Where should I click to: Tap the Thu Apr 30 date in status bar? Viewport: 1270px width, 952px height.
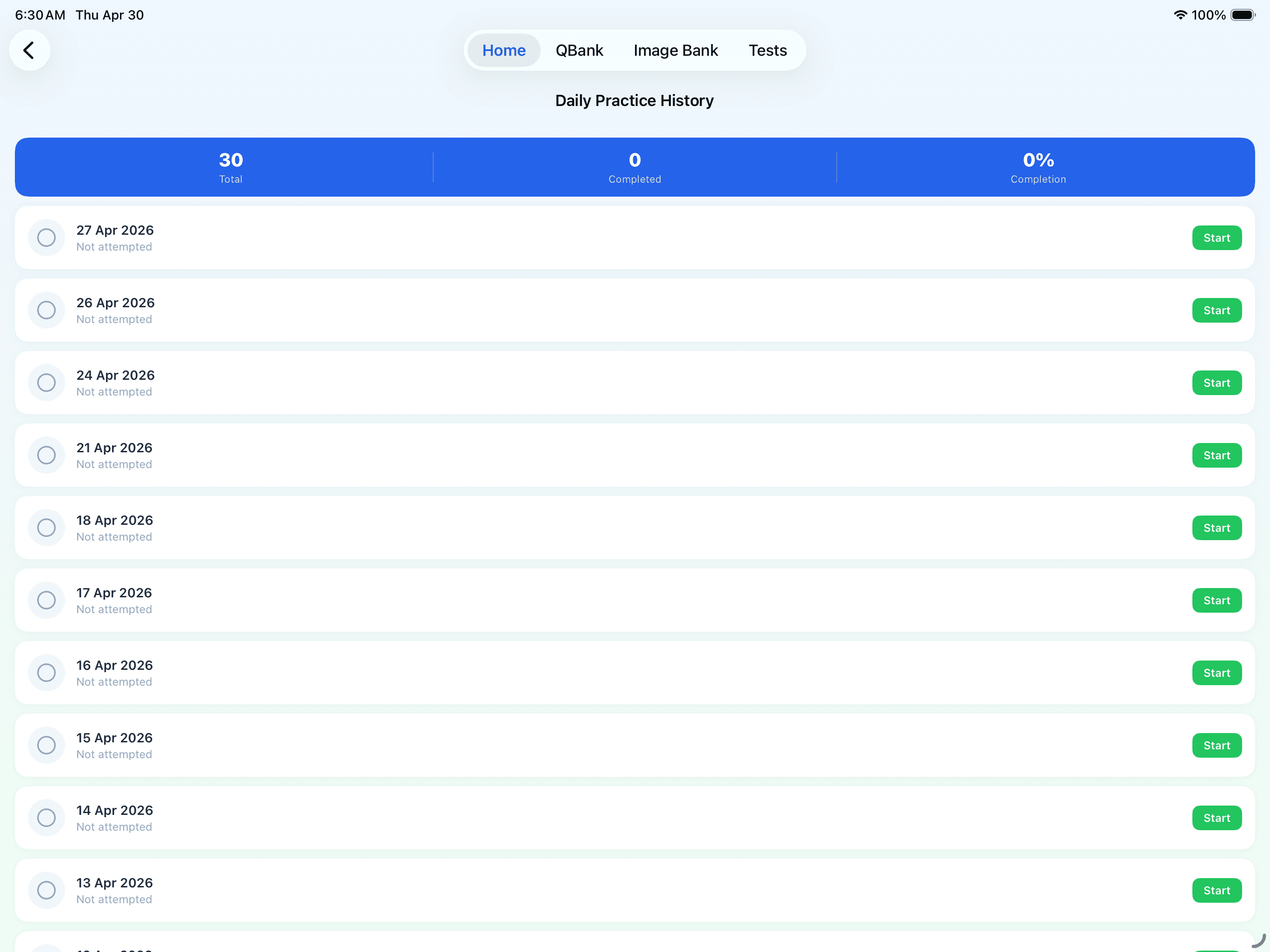point(110,15)
